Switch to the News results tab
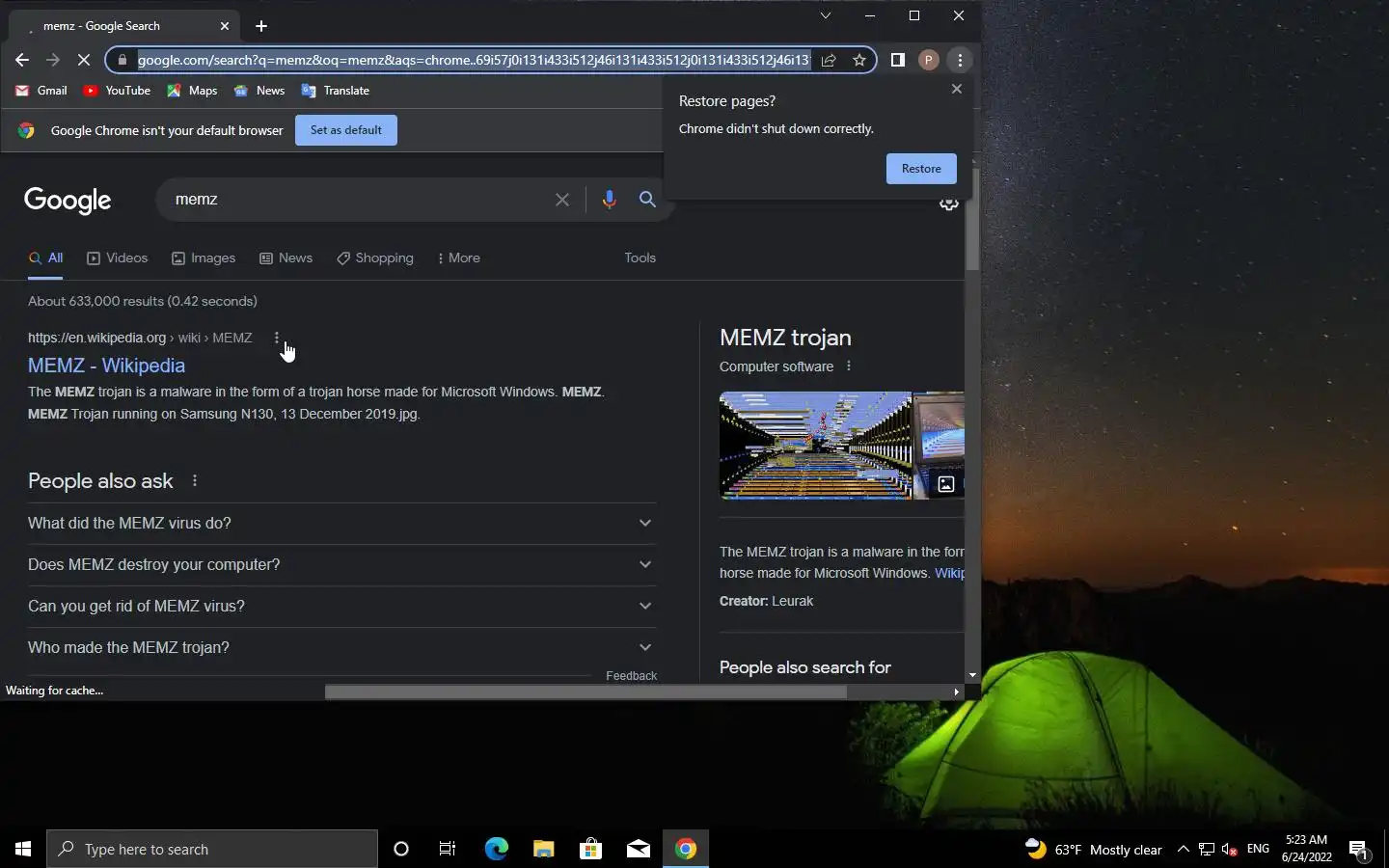The image size is (1389, 868). (286, 258)
